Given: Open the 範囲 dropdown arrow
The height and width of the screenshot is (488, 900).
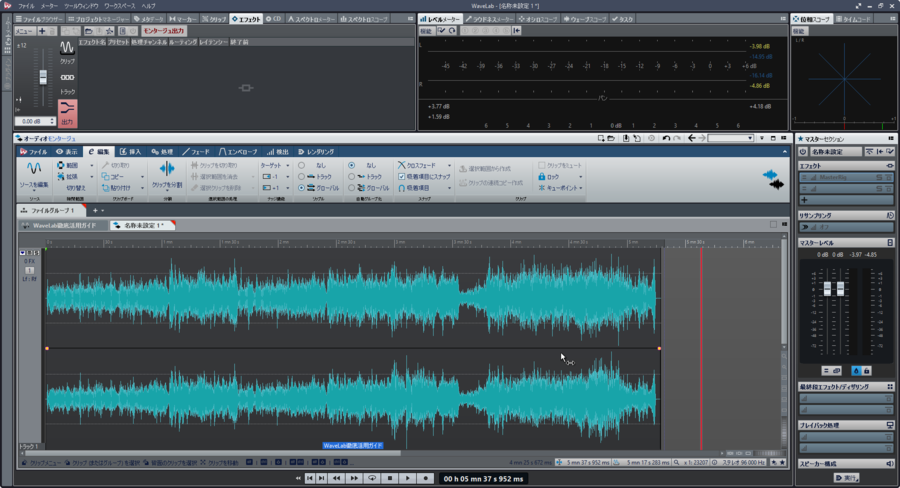Looking at the screenshot, I should coord(91,165).
